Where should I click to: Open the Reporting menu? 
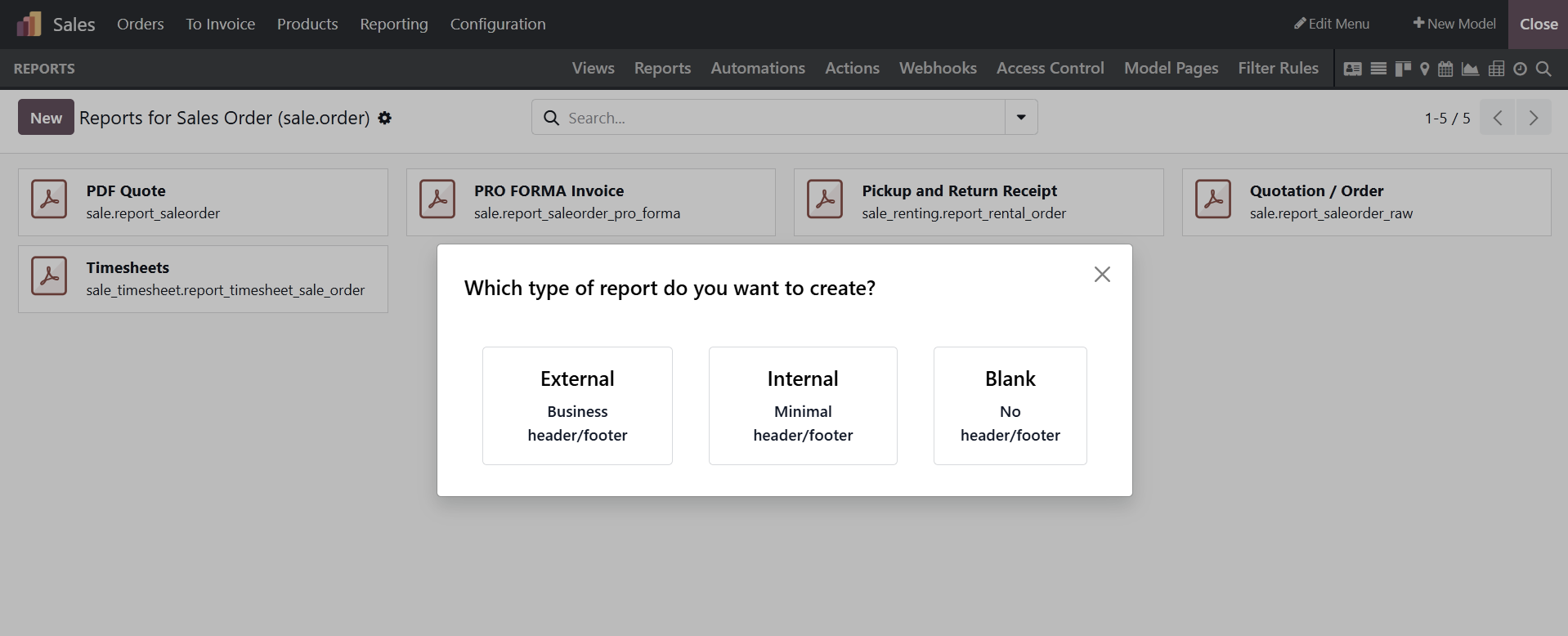[393, 25]
